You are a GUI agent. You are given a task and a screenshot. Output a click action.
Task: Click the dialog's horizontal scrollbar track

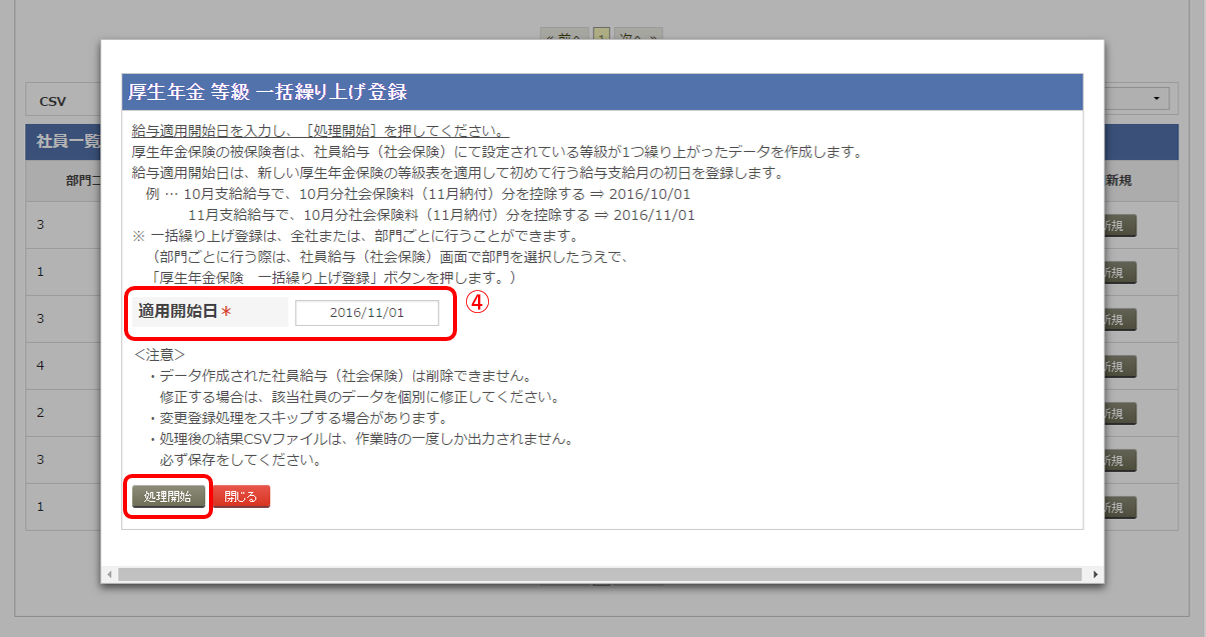point(599,575)
